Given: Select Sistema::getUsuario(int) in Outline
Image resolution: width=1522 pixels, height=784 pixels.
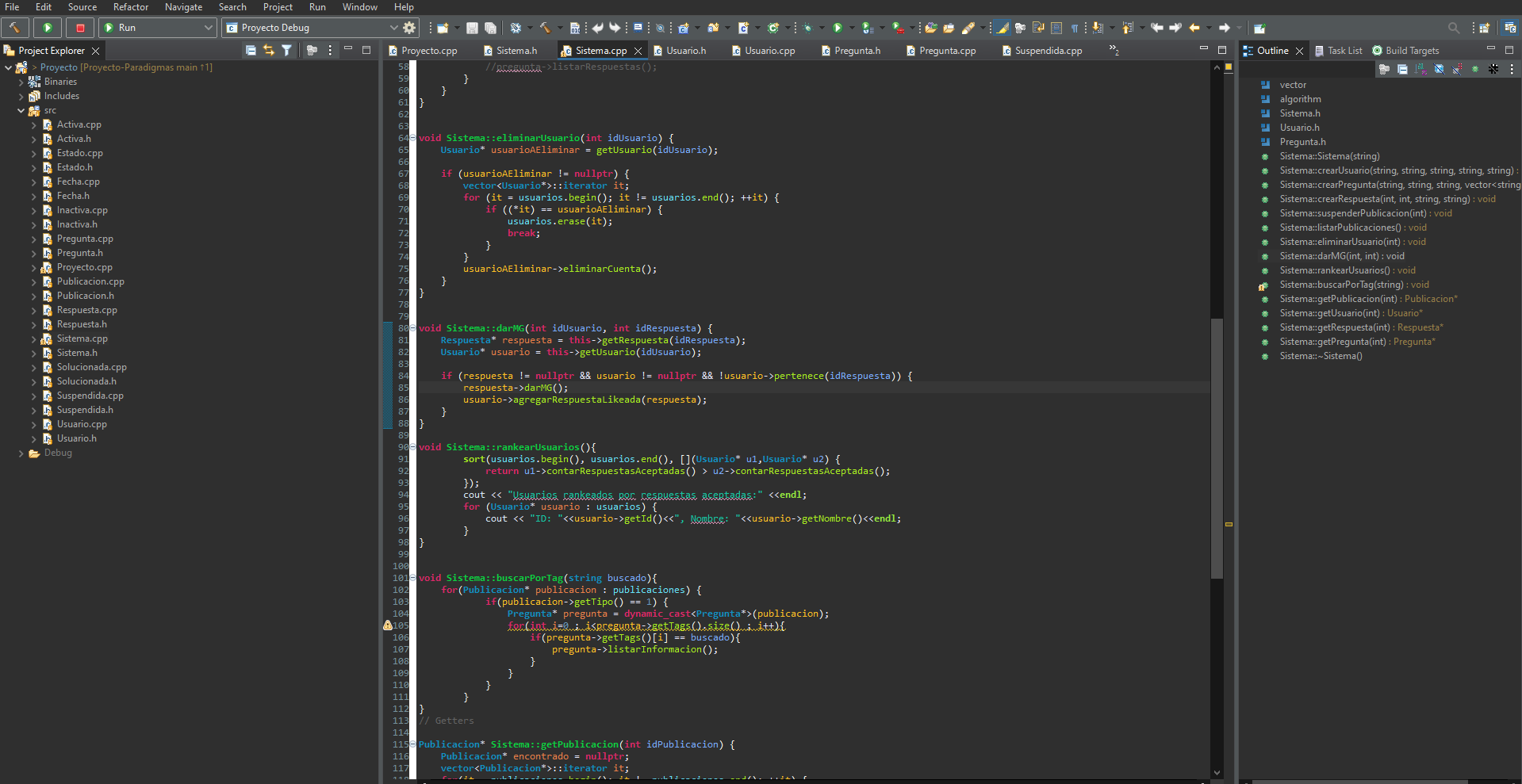Looking at the screenshot, I should click(1351, 313).
